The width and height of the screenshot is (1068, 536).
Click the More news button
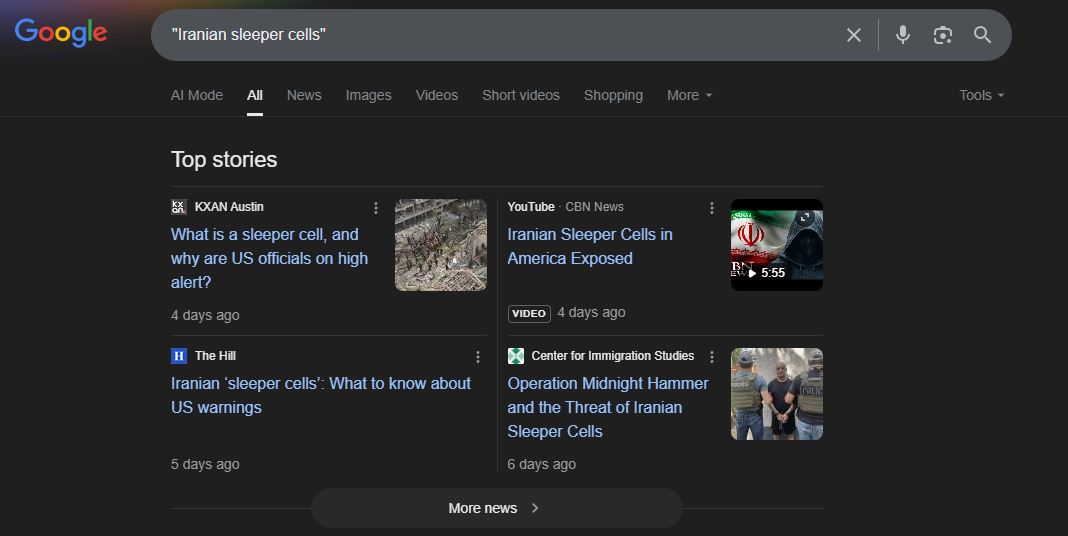497,508
